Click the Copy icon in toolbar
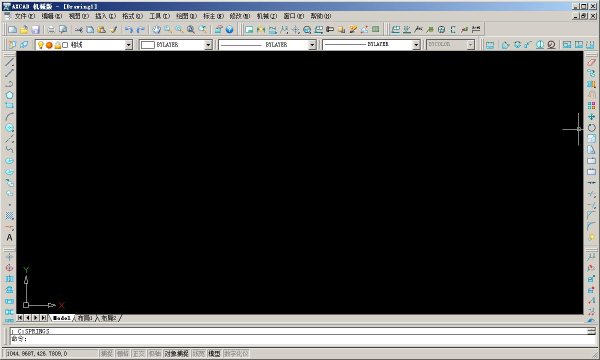This screenshot has height=360, width=600. tap(90, 29)
